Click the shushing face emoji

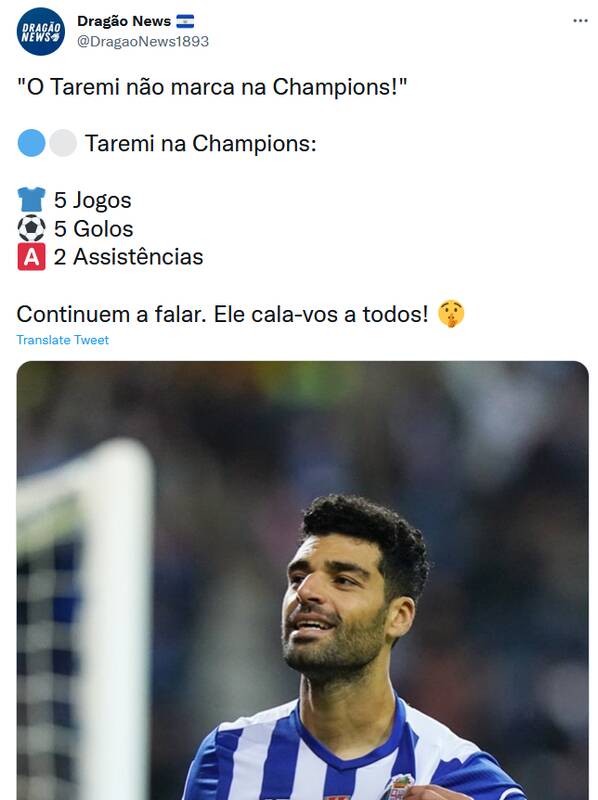(451, 314)
